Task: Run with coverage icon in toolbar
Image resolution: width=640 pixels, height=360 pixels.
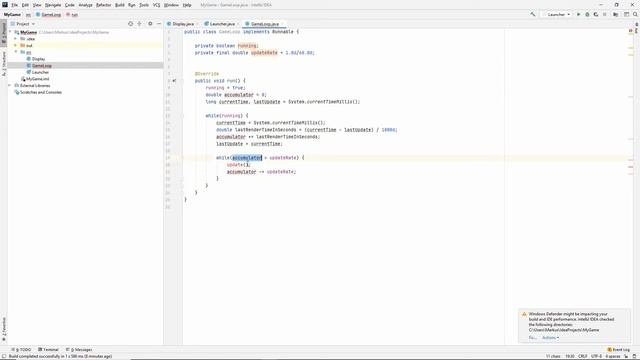Action: (596, 14)
